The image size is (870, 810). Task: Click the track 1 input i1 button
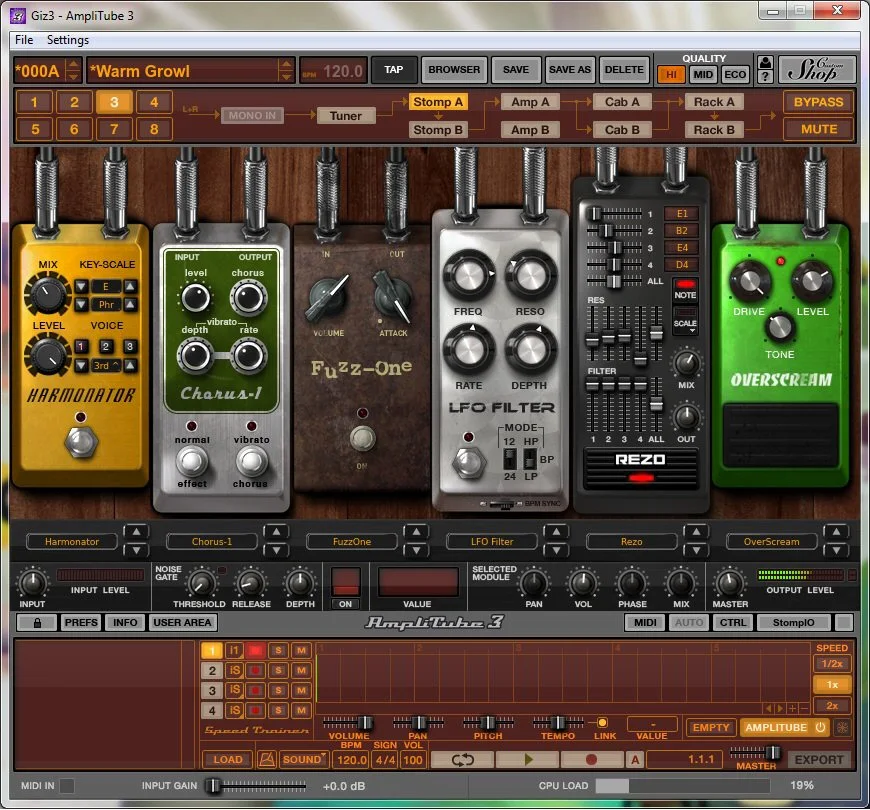click(234, 650)
